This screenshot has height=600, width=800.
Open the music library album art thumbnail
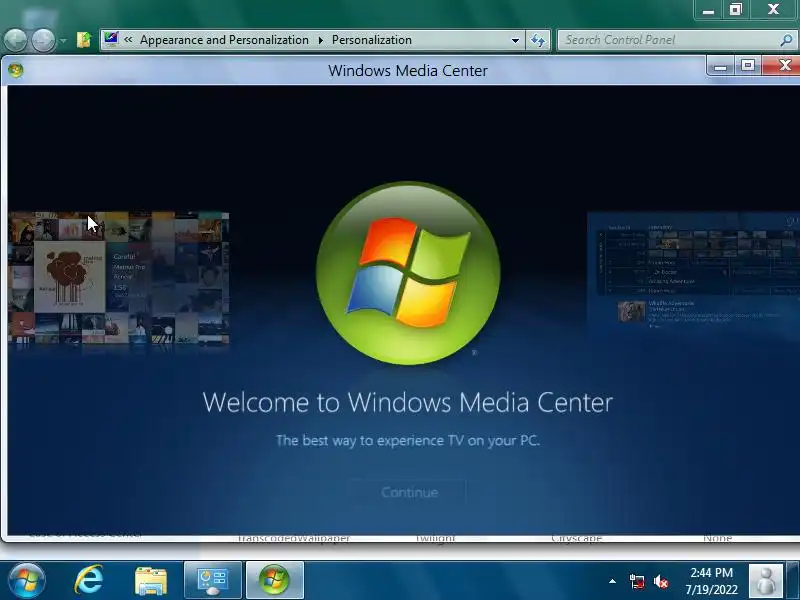[118, 278]
